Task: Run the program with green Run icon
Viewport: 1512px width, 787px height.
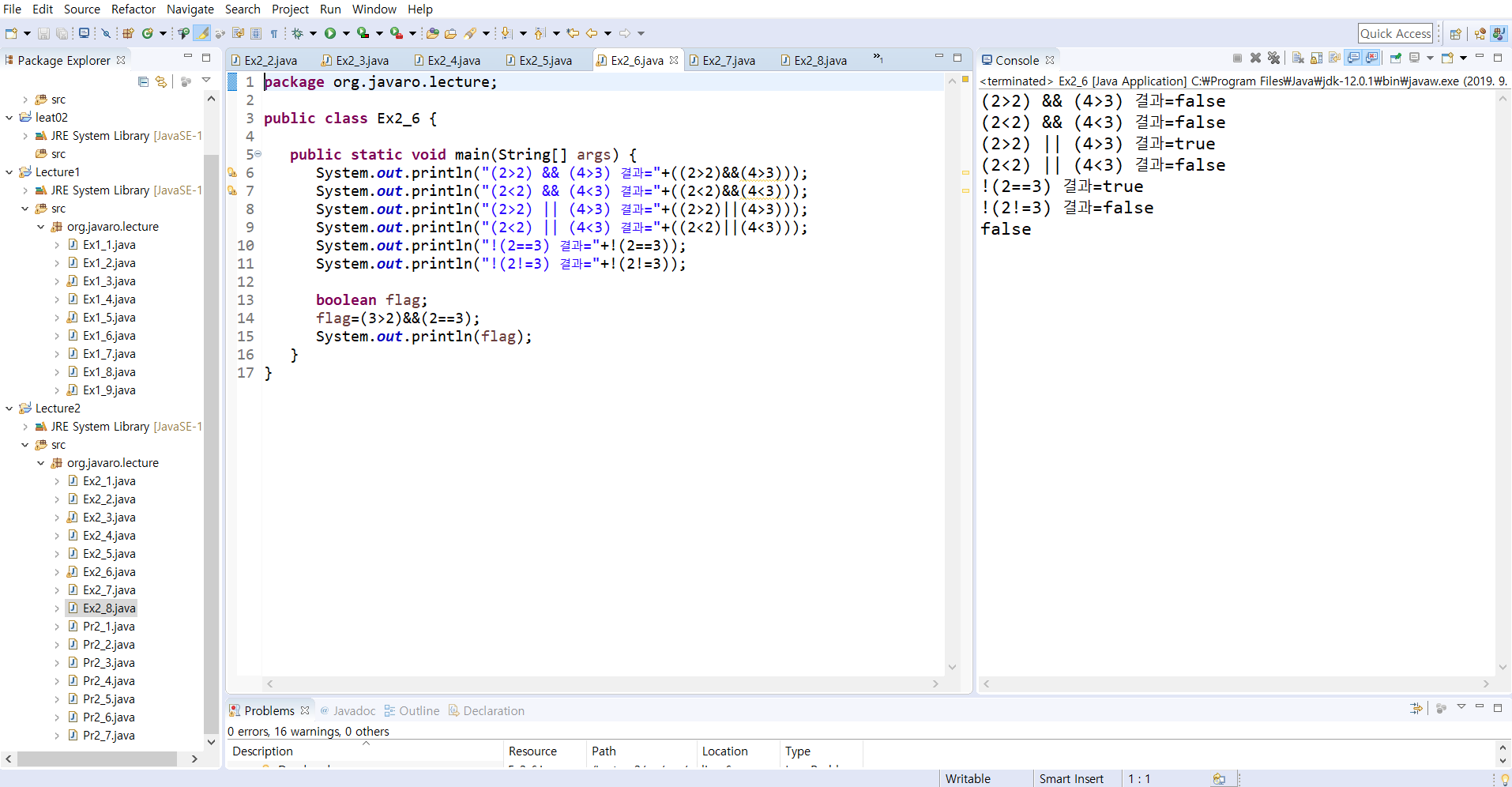Action: pyautogui.click(x=330, y=33)
